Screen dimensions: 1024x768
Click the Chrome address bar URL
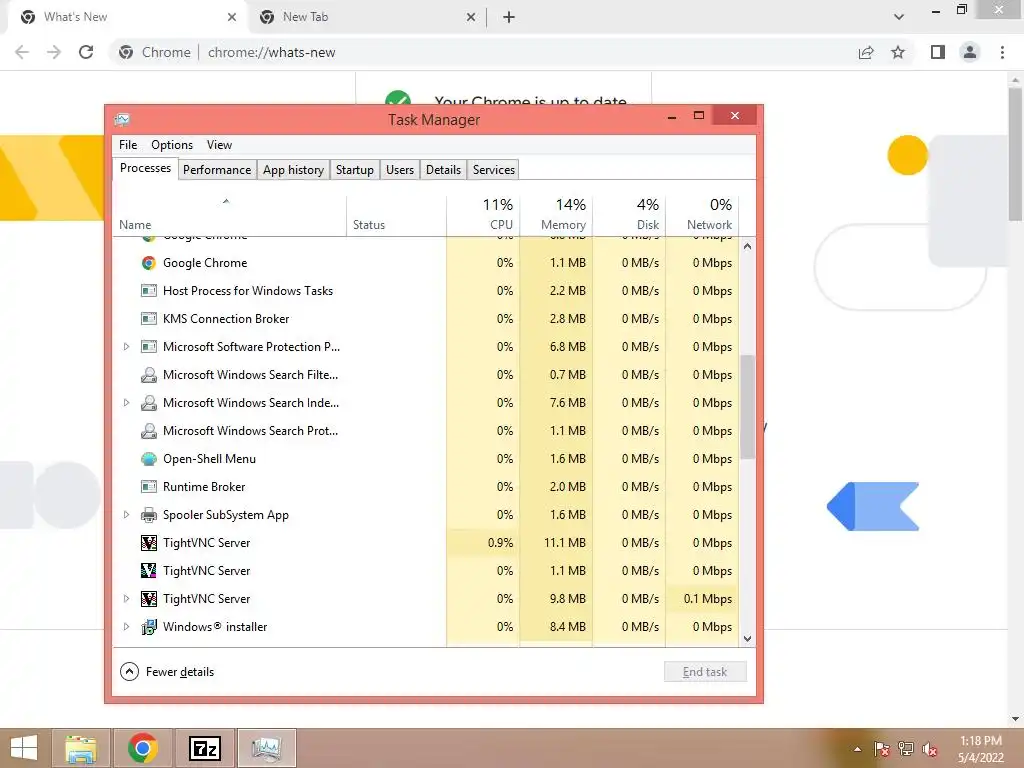272,52
